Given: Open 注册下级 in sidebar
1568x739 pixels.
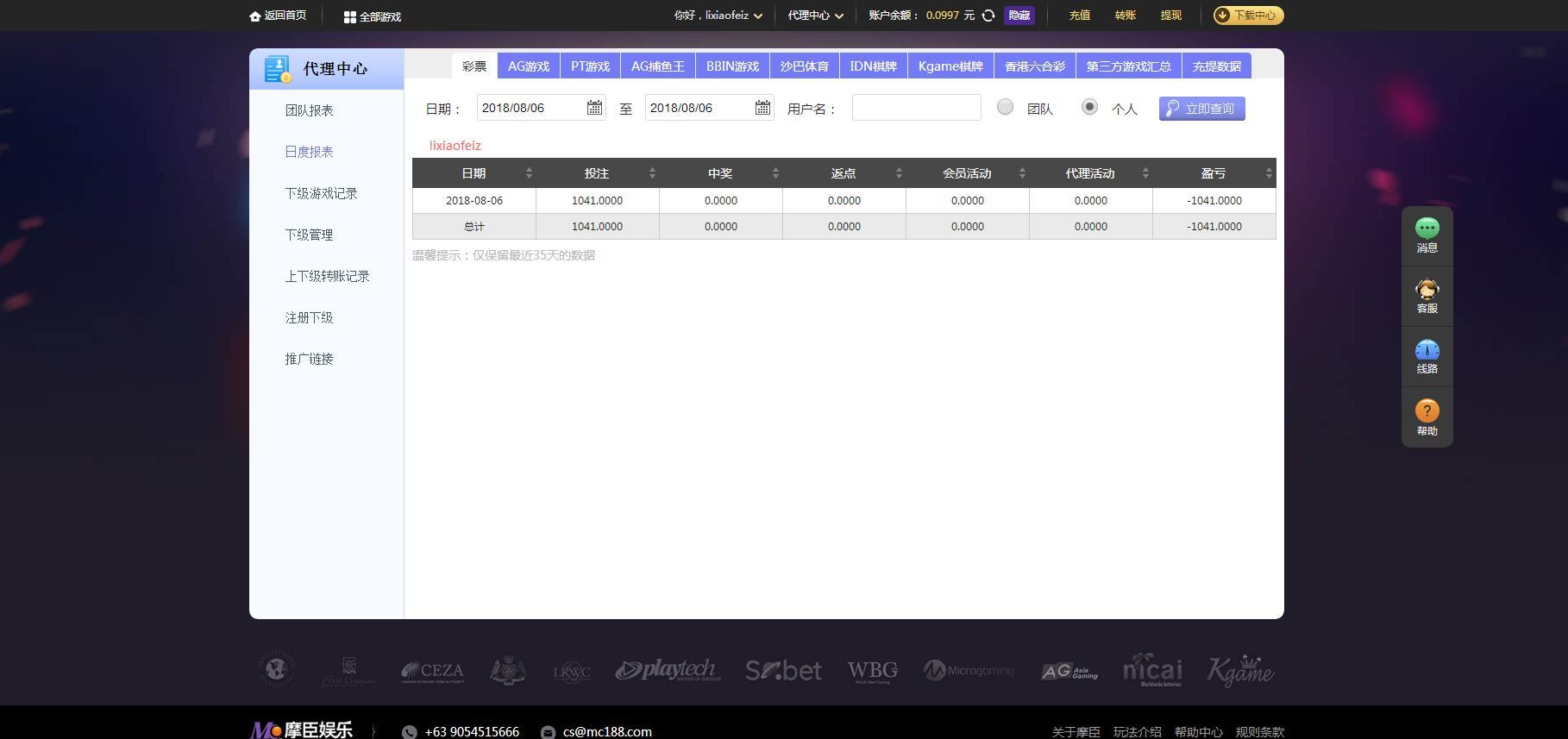Looking at the screenshot, I should click(309, 317).
